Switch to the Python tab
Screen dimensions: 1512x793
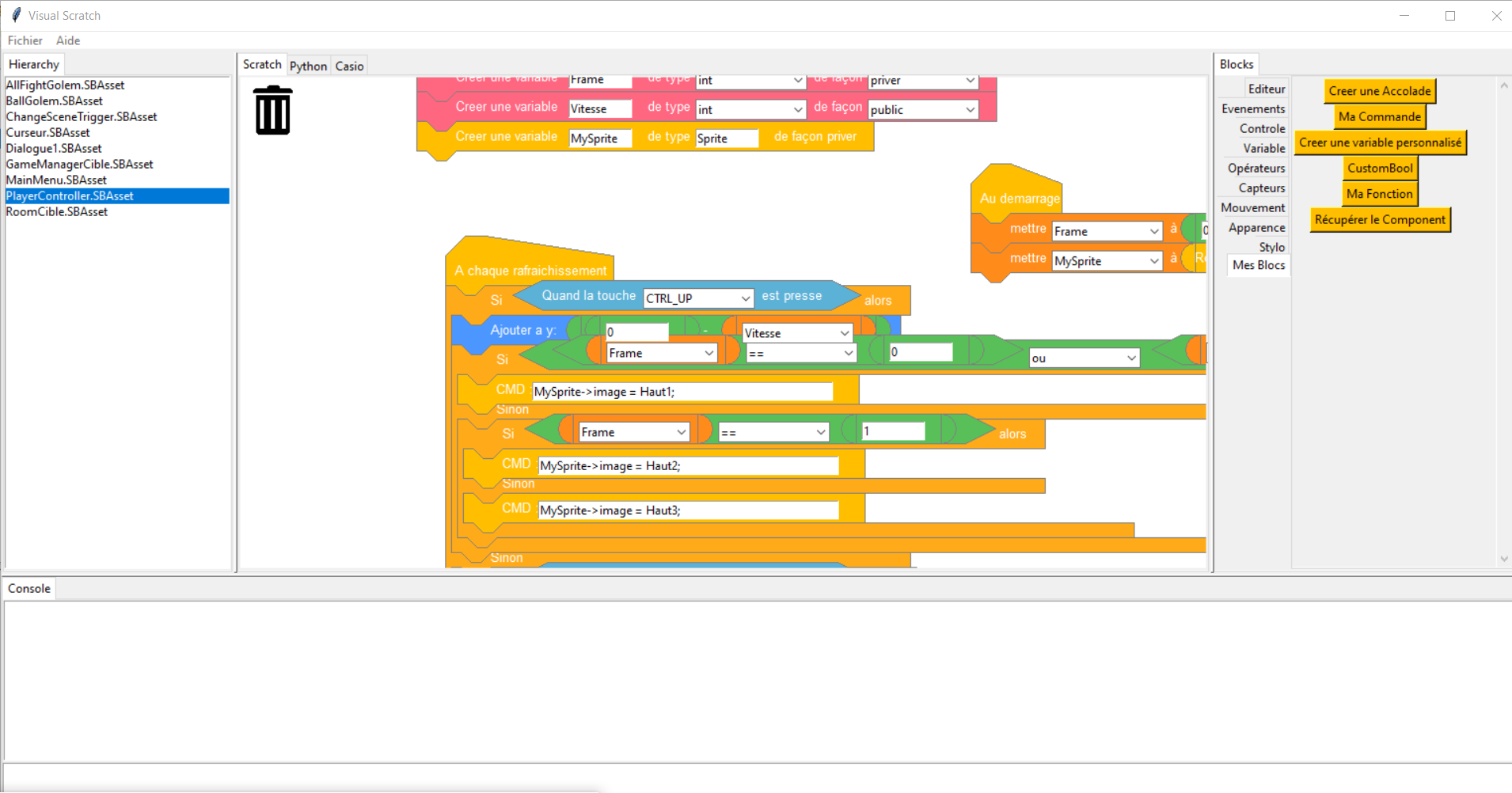308,66
